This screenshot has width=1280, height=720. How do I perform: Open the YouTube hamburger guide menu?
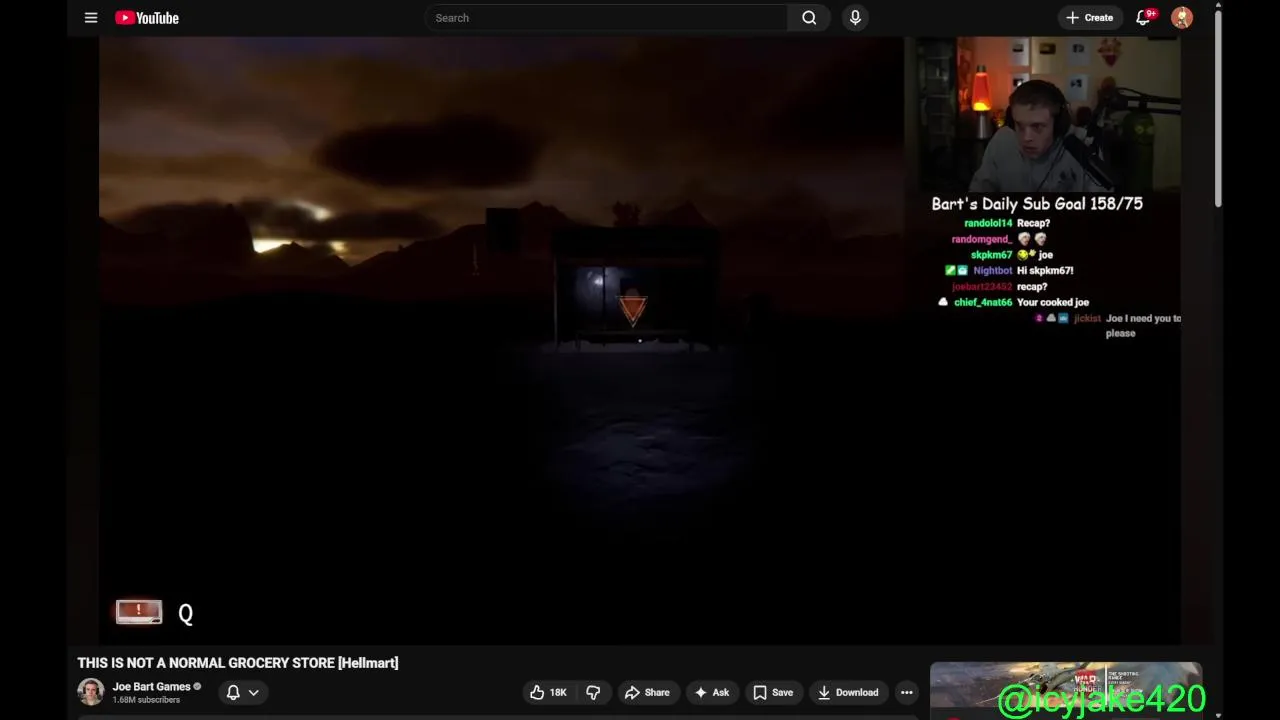(91, 18)
